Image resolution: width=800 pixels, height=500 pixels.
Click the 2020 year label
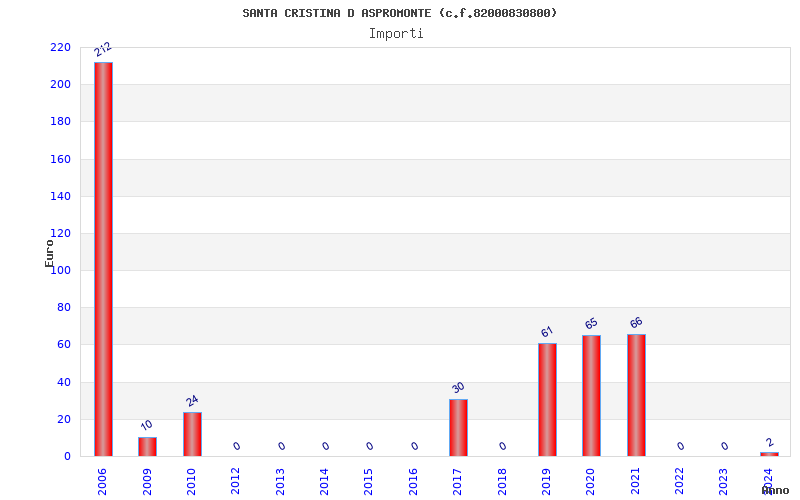(590, 482)
